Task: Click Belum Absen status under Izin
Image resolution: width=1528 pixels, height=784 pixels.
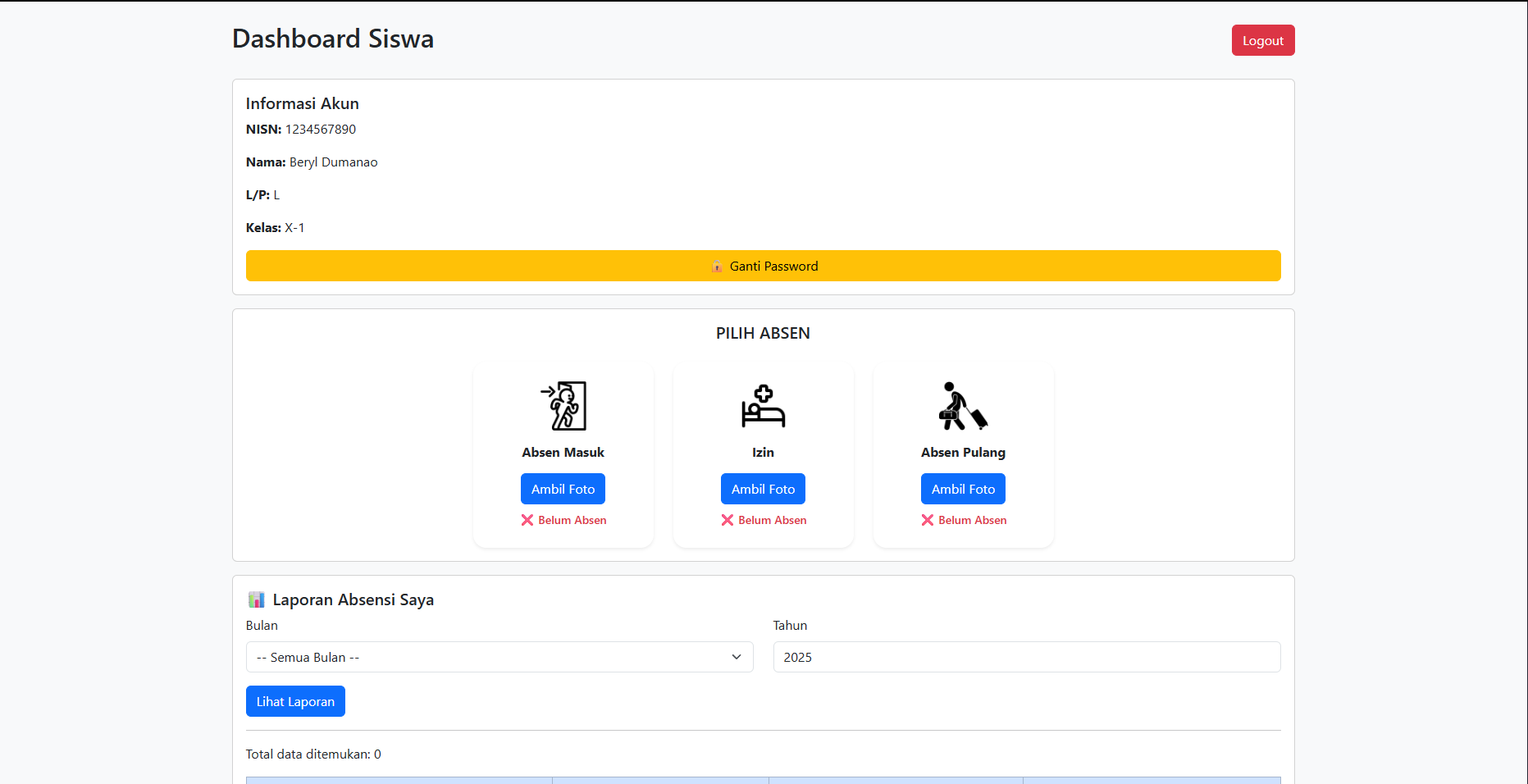Action: pos(772,520)
